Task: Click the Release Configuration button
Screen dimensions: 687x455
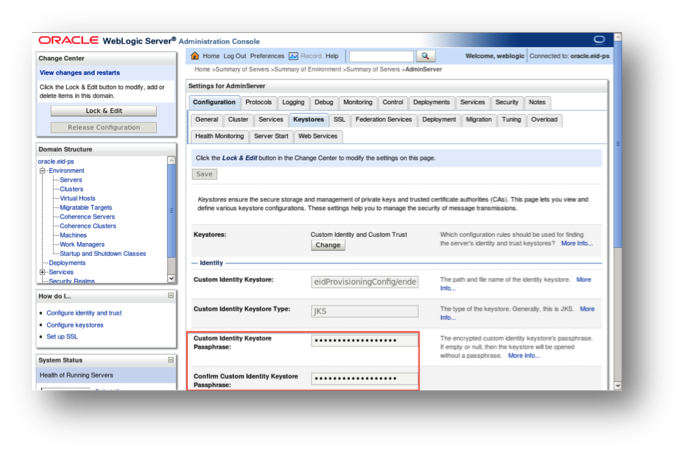Action: [104, 128]
